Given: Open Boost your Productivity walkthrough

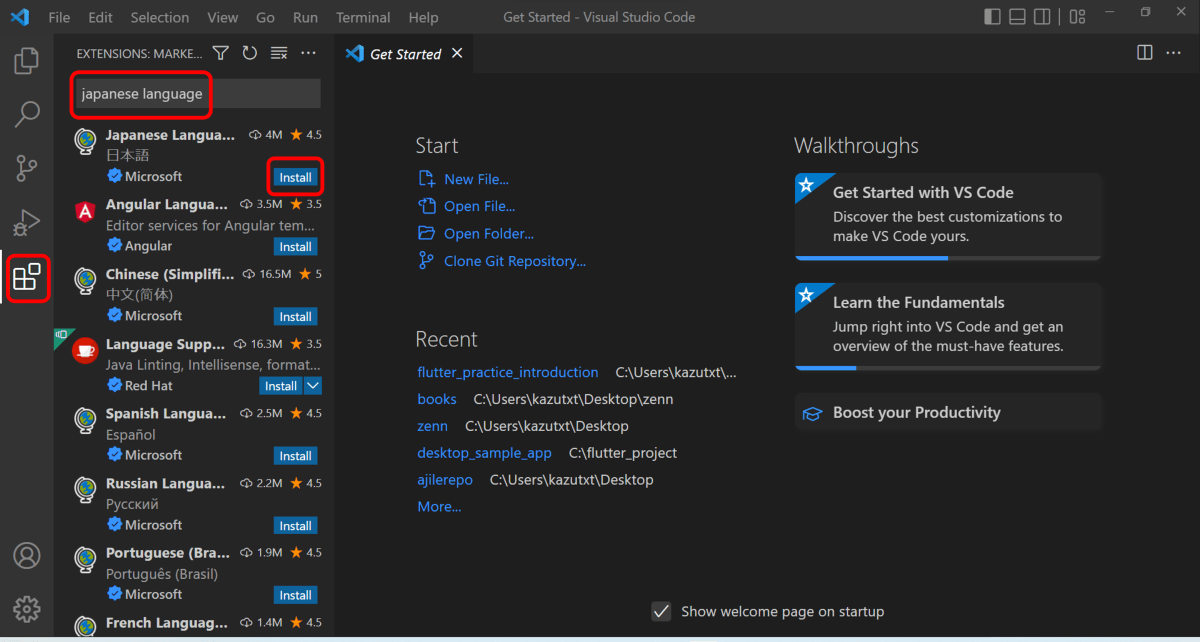Looking at the screenshot, I should [x=948, y=412].
